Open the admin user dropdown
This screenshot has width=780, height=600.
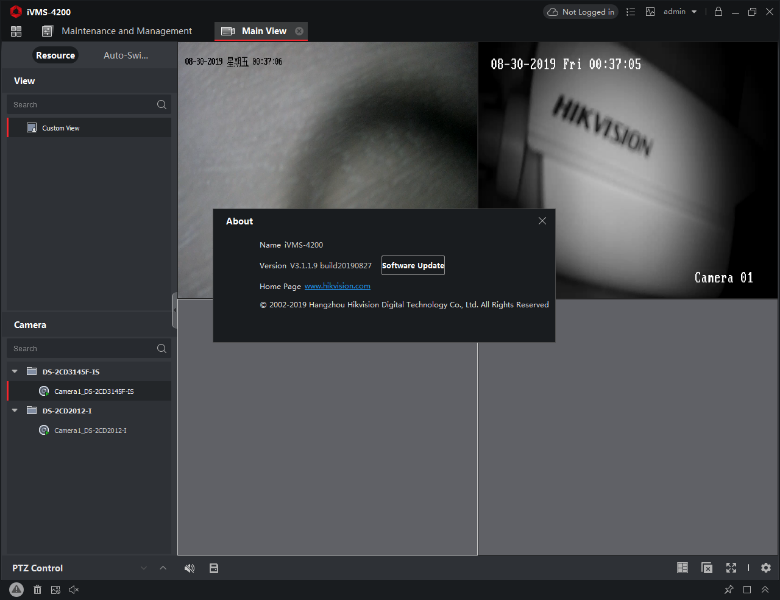click(680, 11)
